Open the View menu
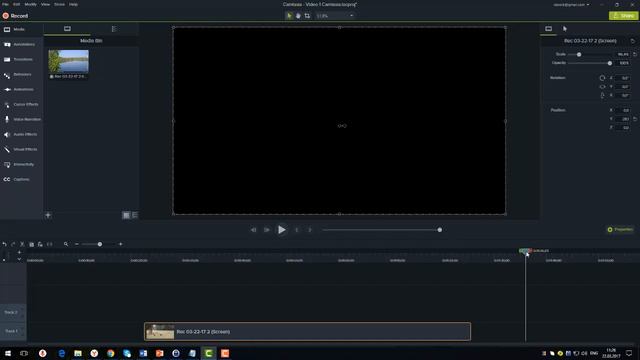Viewport: 640px width, 360px height. 45,4
